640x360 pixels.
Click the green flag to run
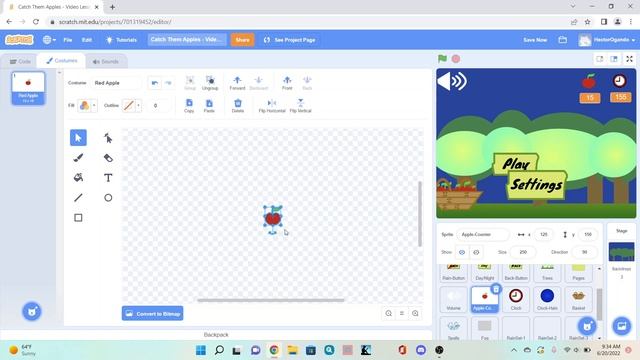[x=442, y=59]
